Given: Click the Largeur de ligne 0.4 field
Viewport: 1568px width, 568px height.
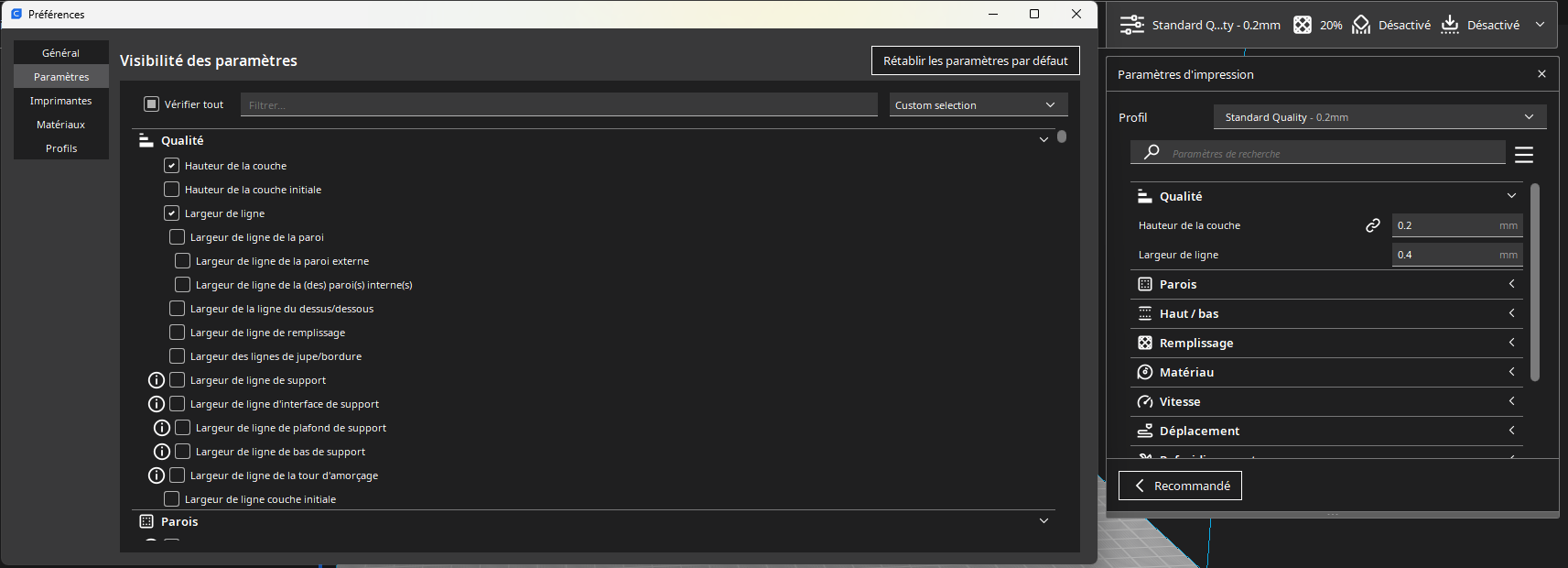Looking at the screenshot, I should click(1457, 255).
